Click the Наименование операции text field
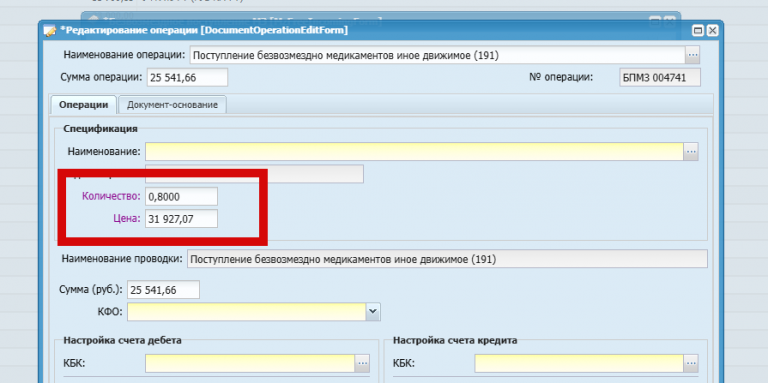This screenshot has height=383, width=768. click(x=437, y=55)
